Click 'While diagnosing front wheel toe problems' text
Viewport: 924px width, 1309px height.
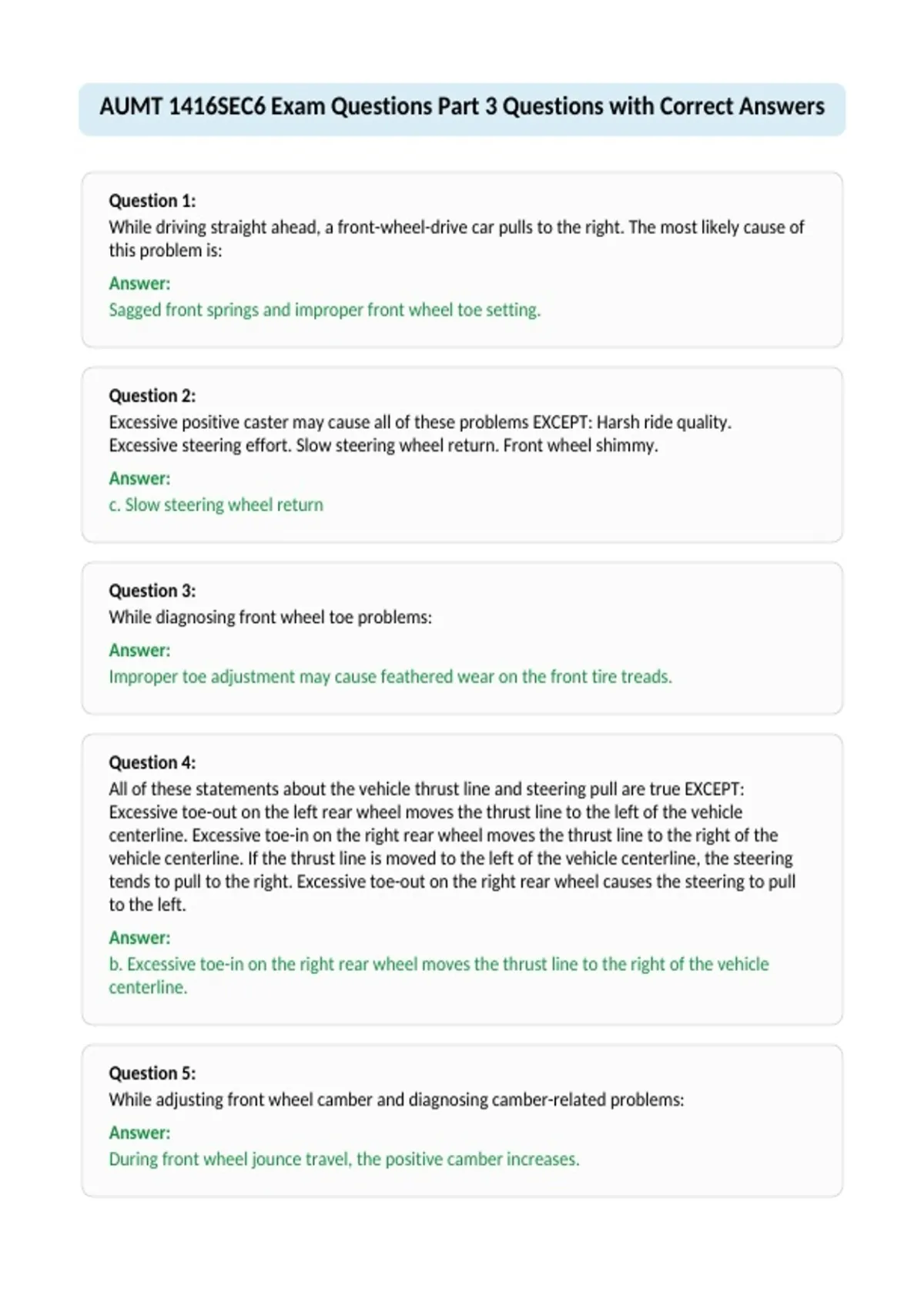click(270, 617)
